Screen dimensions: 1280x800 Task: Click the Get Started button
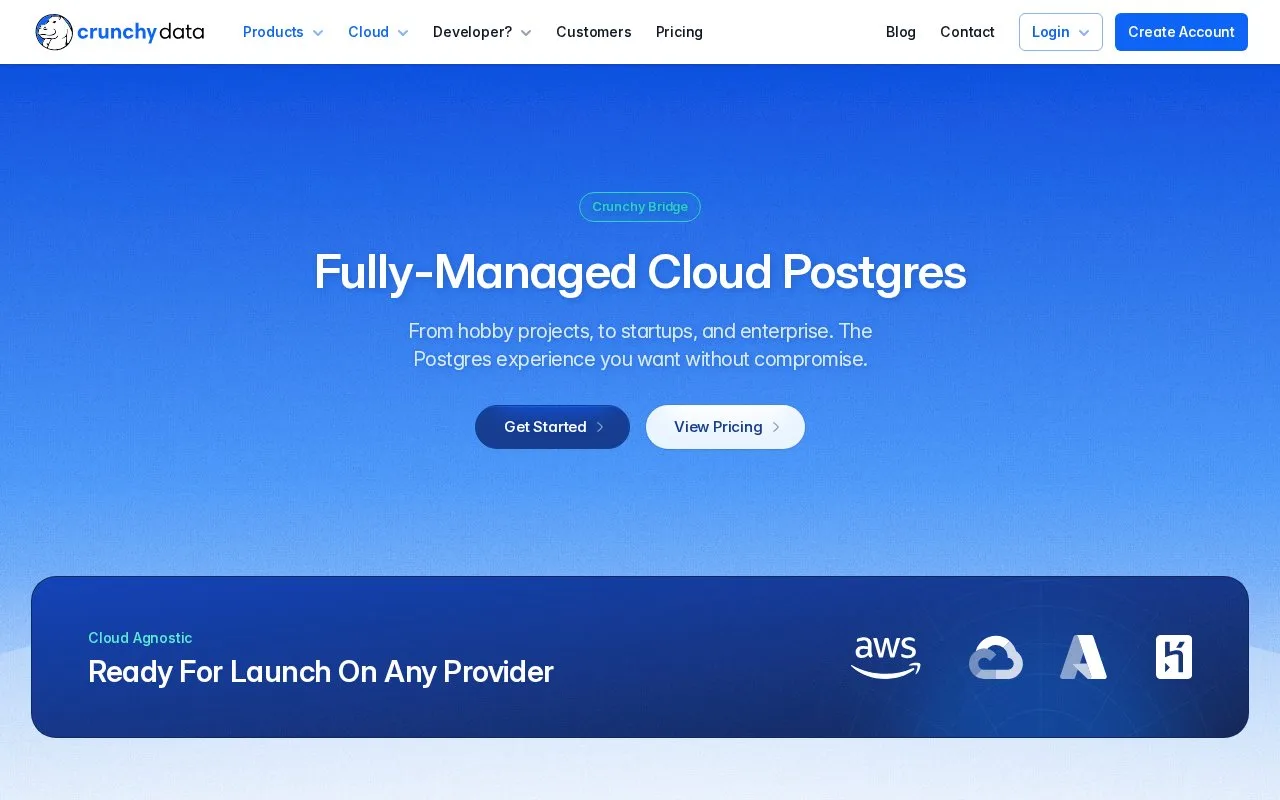tap(552, 427)
